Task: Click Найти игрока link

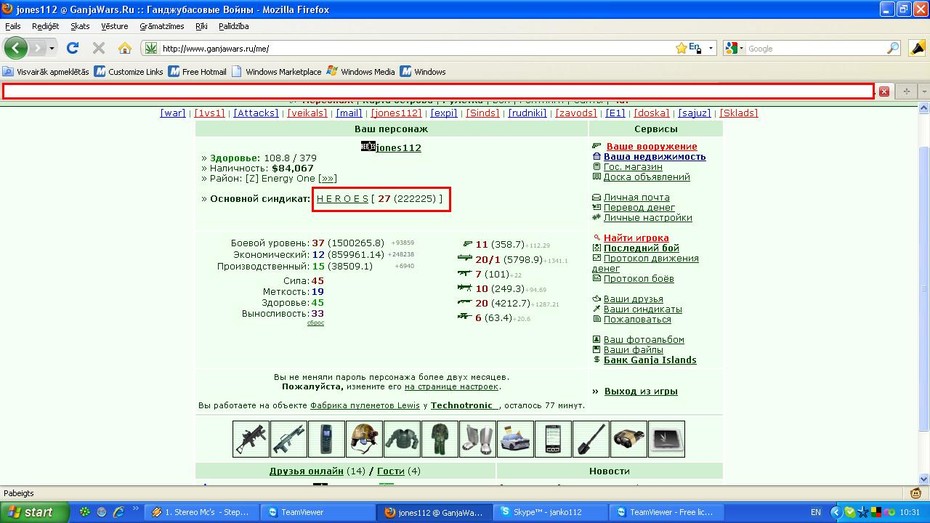Action: click(x=636, y=238)
